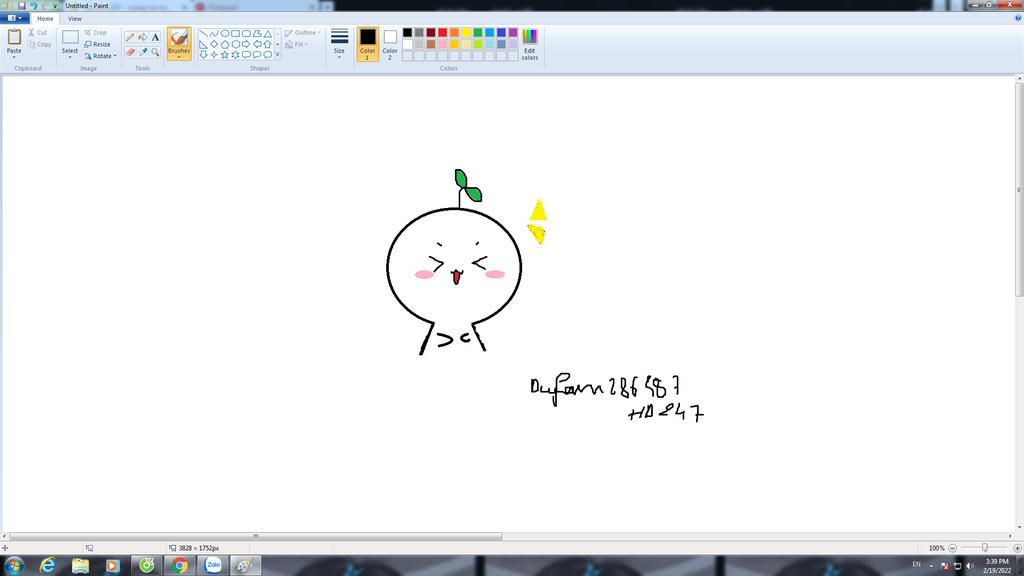Click the zoom out minus button
The width and height of the screenshot is (1024, 576).
(953, 548)
